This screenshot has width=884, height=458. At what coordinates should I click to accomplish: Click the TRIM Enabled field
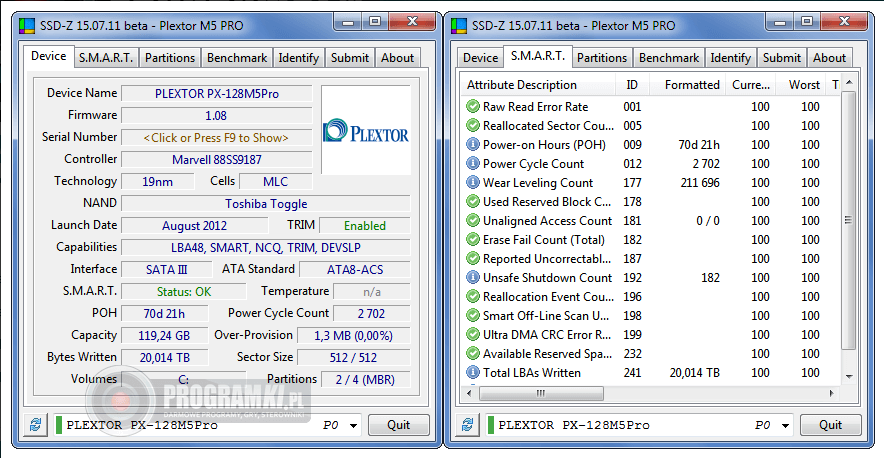(x=365, y=226)
